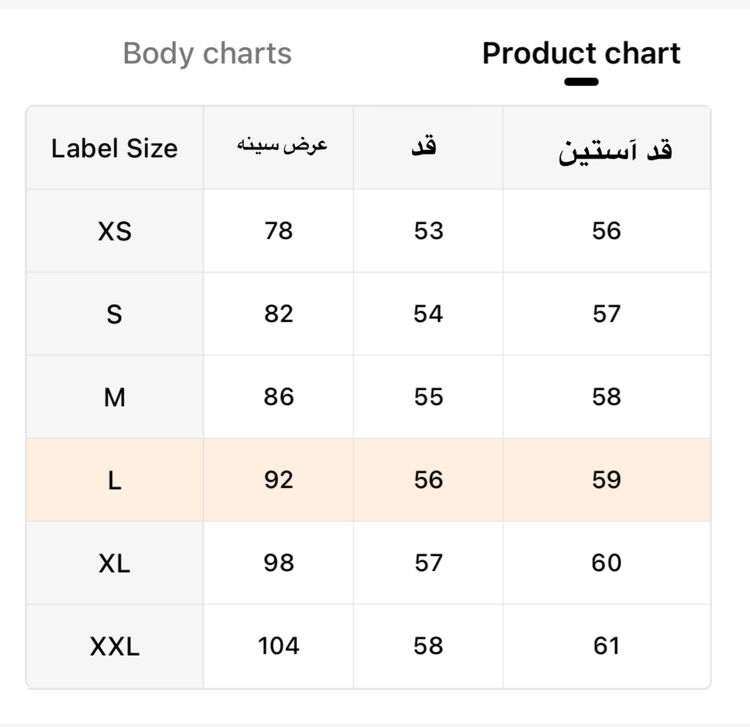Click chest width value 78

(278, 231)
